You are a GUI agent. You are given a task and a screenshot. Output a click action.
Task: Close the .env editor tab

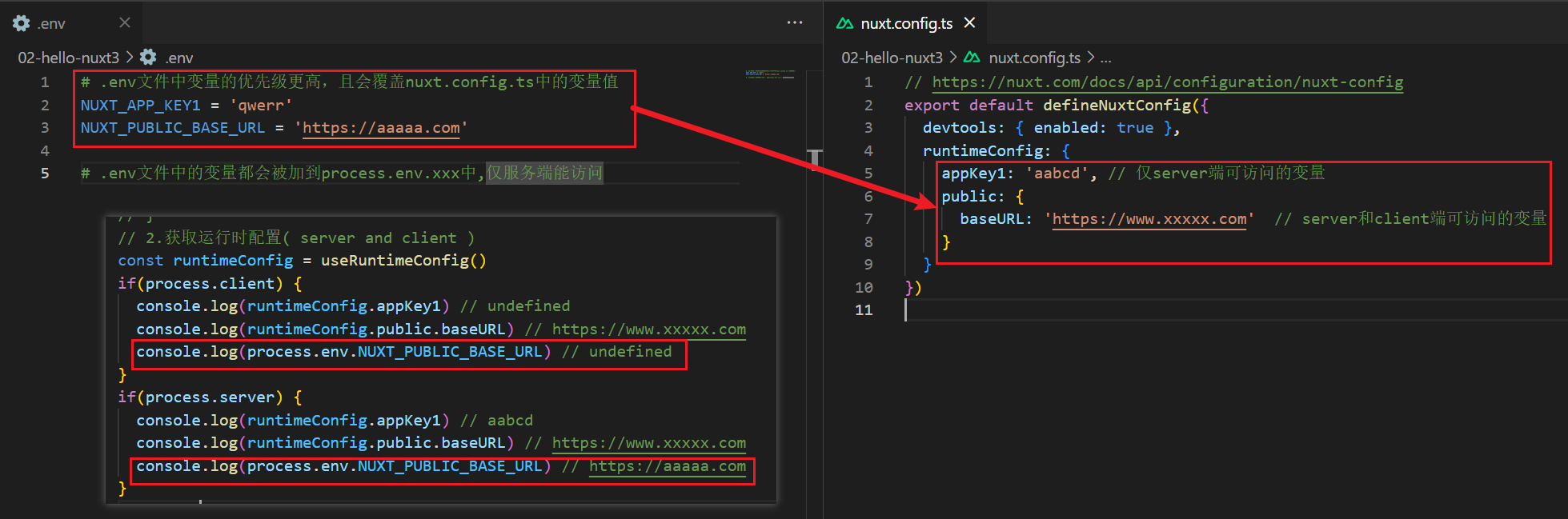tap(124, 23)
